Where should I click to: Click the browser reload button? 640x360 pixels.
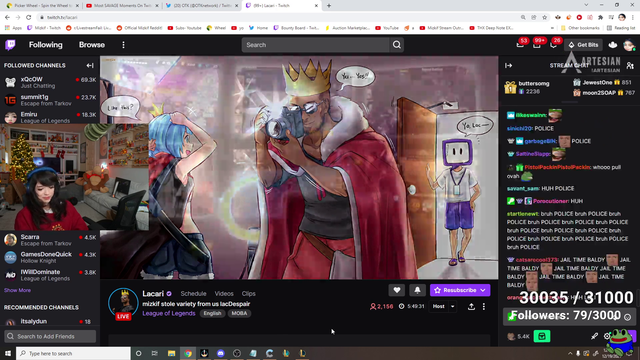(29, 17)
